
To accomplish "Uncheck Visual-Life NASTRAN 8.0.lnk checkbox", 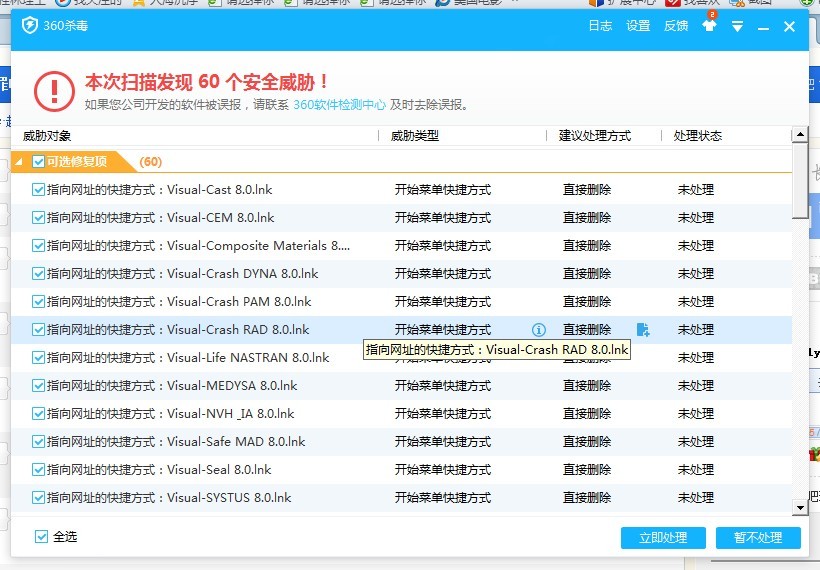I will [x=38, y=358].
